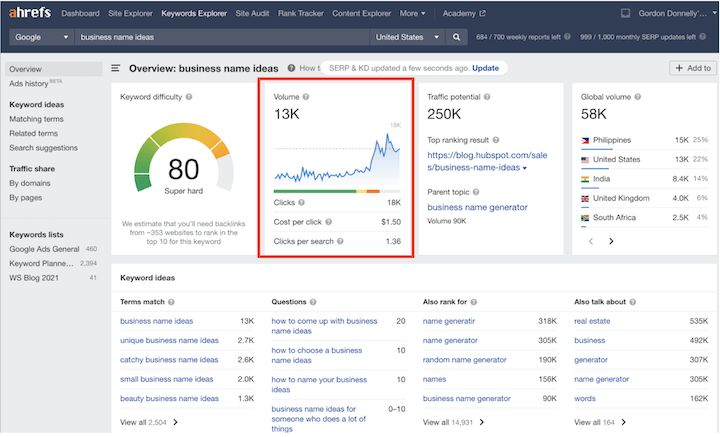Image resolution: width=720 pixels, height=437 pixels.
Task: Open the Google search engine dropdown
Action: tap(40, 37)
